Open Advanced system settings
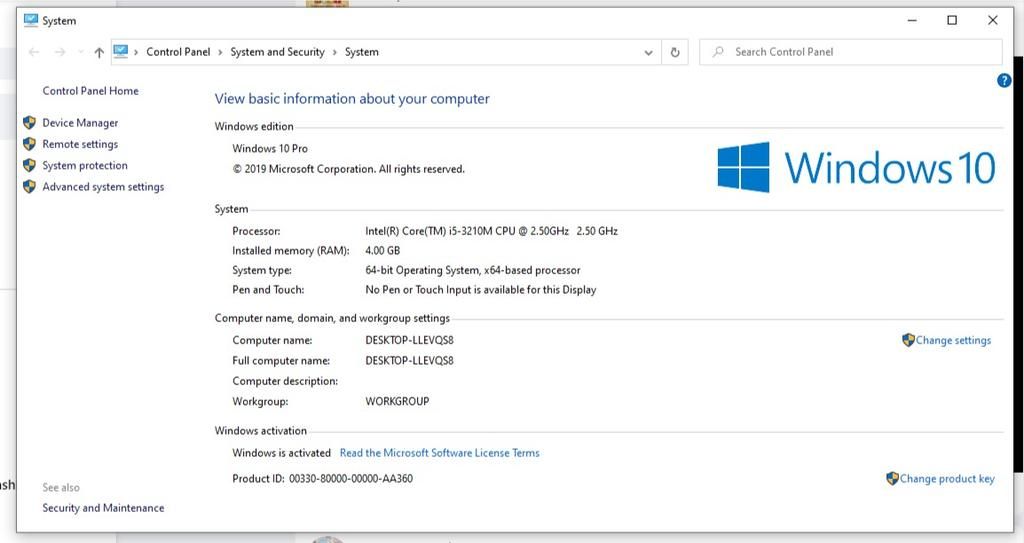The width and height of the screenshot is (1024, 543). (x=103, y=187)
